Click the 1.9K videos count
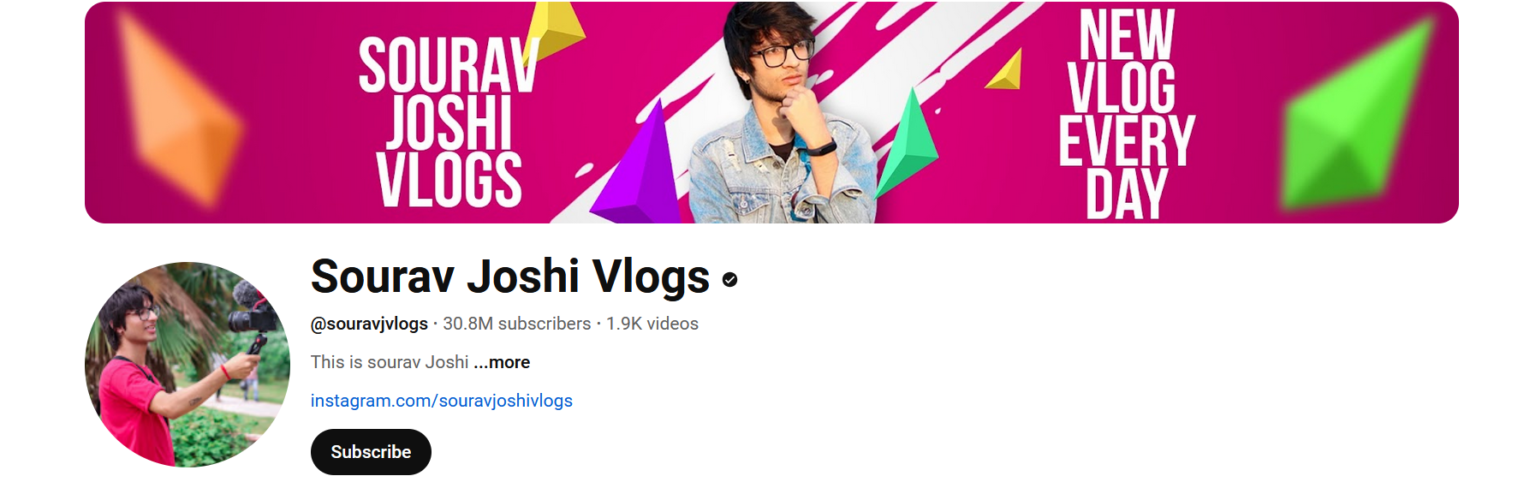The width and height of the screenshot is (1536, 488). 652,324
